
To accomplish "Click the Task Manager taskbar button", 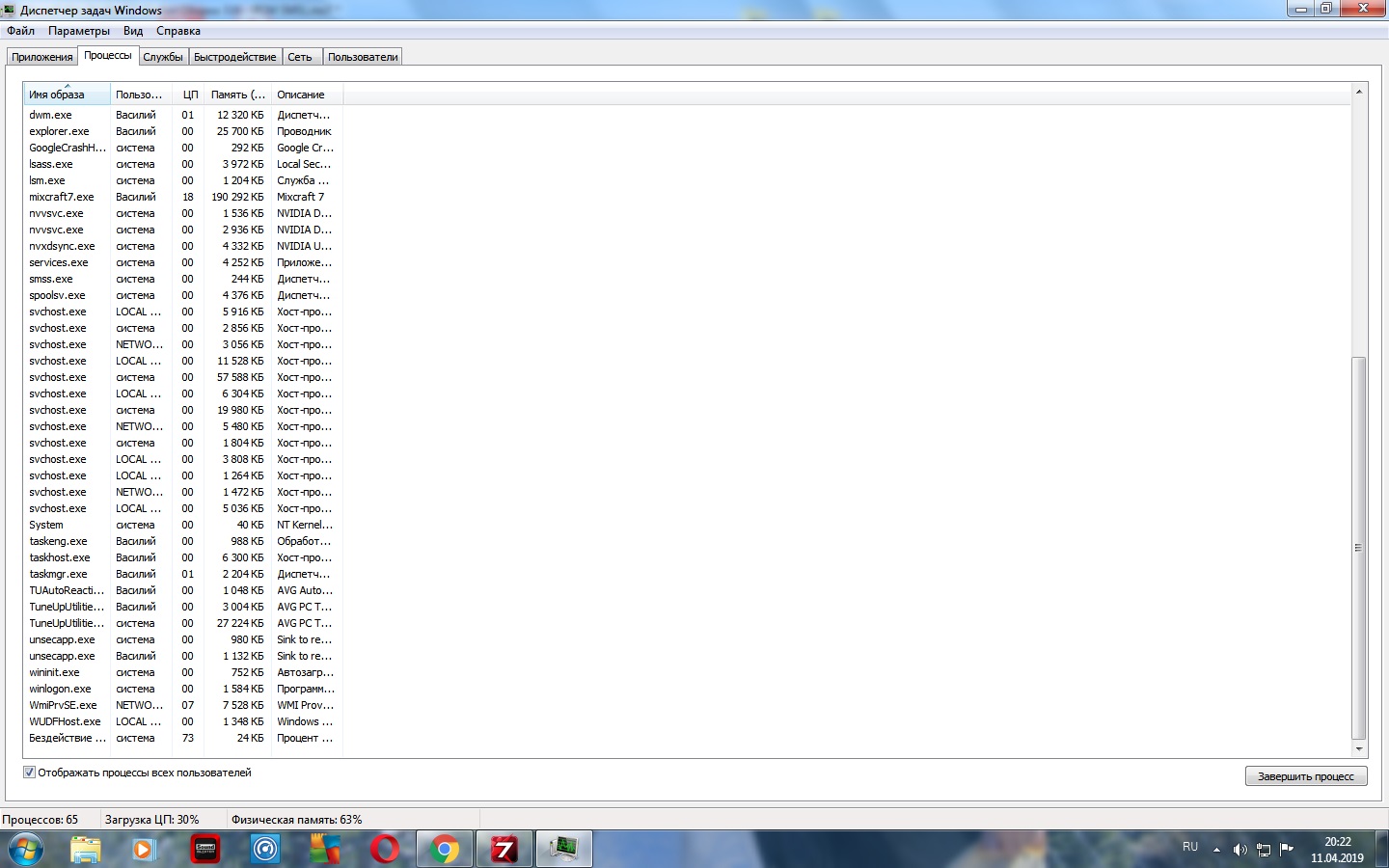I will 563,850.
